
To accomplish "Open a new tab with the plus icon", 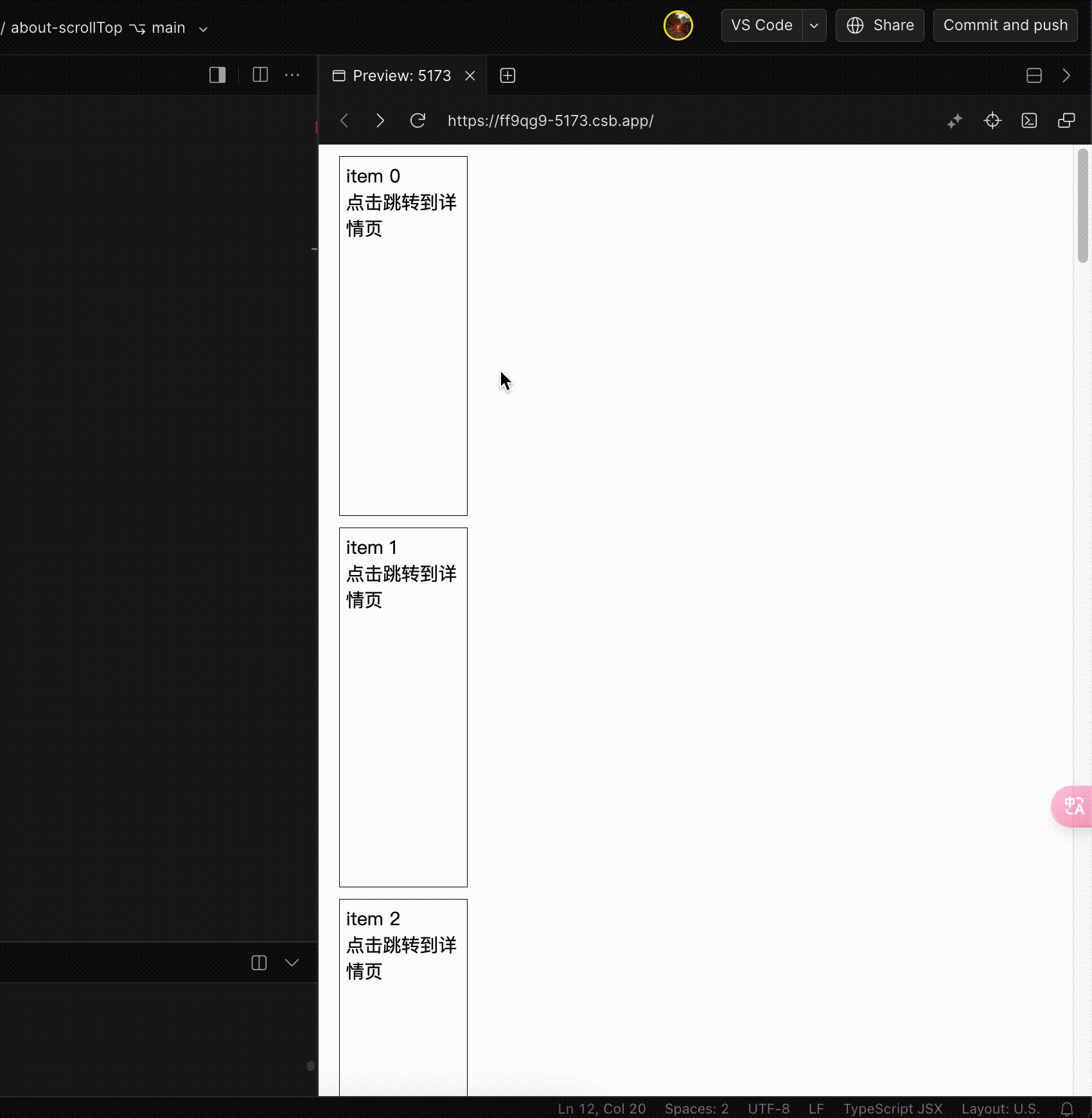I will (507, 75).
